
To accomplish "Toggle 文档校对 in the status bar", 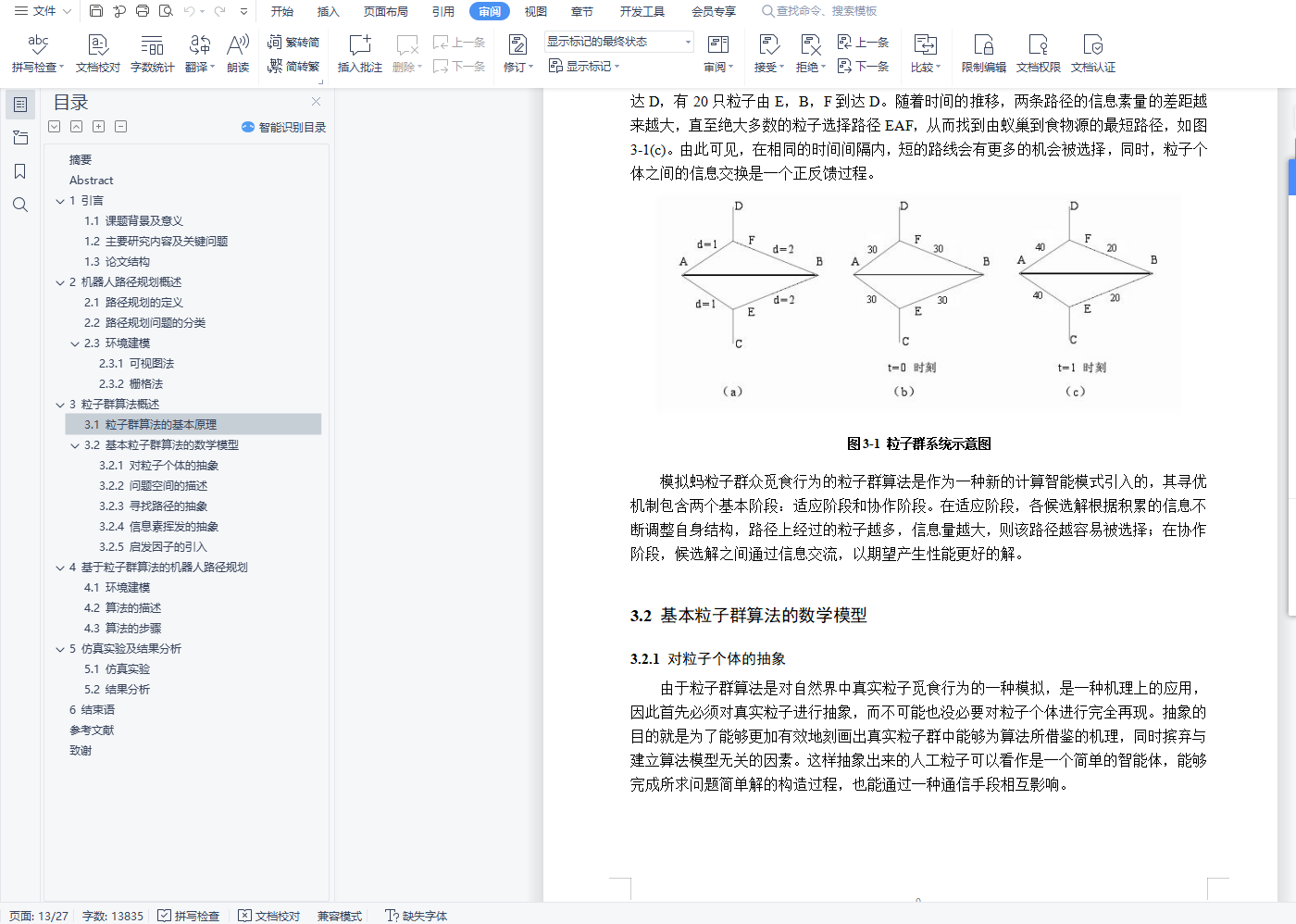I will pos(269,916).
